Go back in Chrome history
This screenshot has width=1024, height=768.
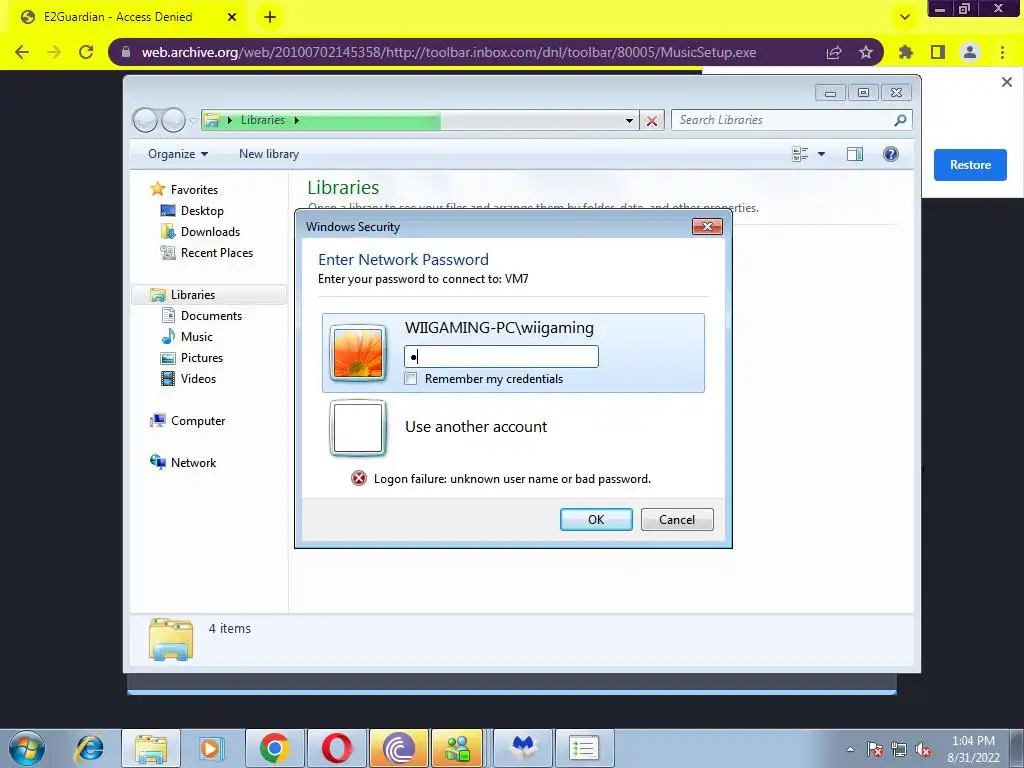pyautogui.click(x=22, y=52)
